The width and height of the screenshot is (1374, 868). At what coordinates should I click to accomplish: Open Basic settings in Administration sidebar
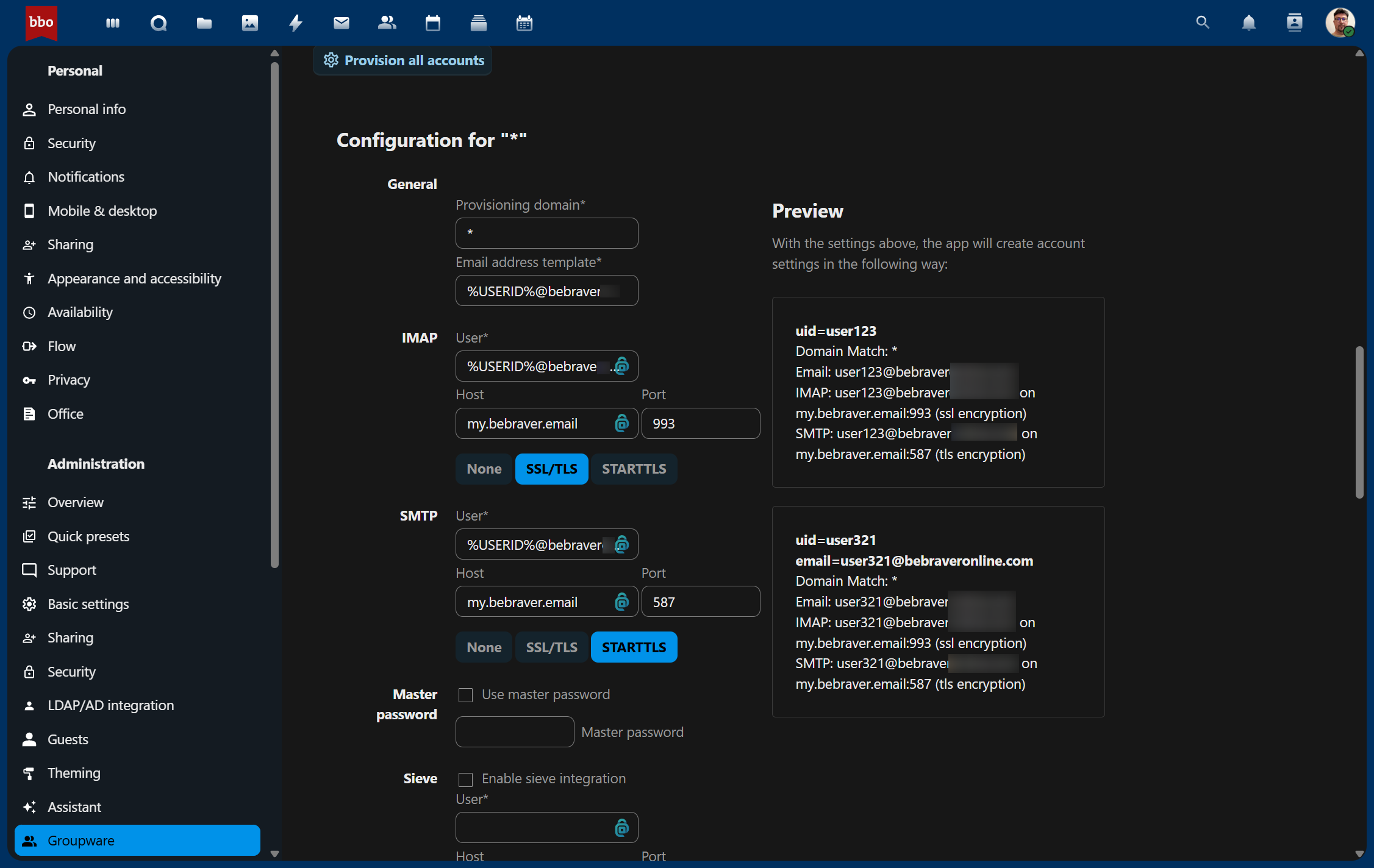tap(88, 604)
